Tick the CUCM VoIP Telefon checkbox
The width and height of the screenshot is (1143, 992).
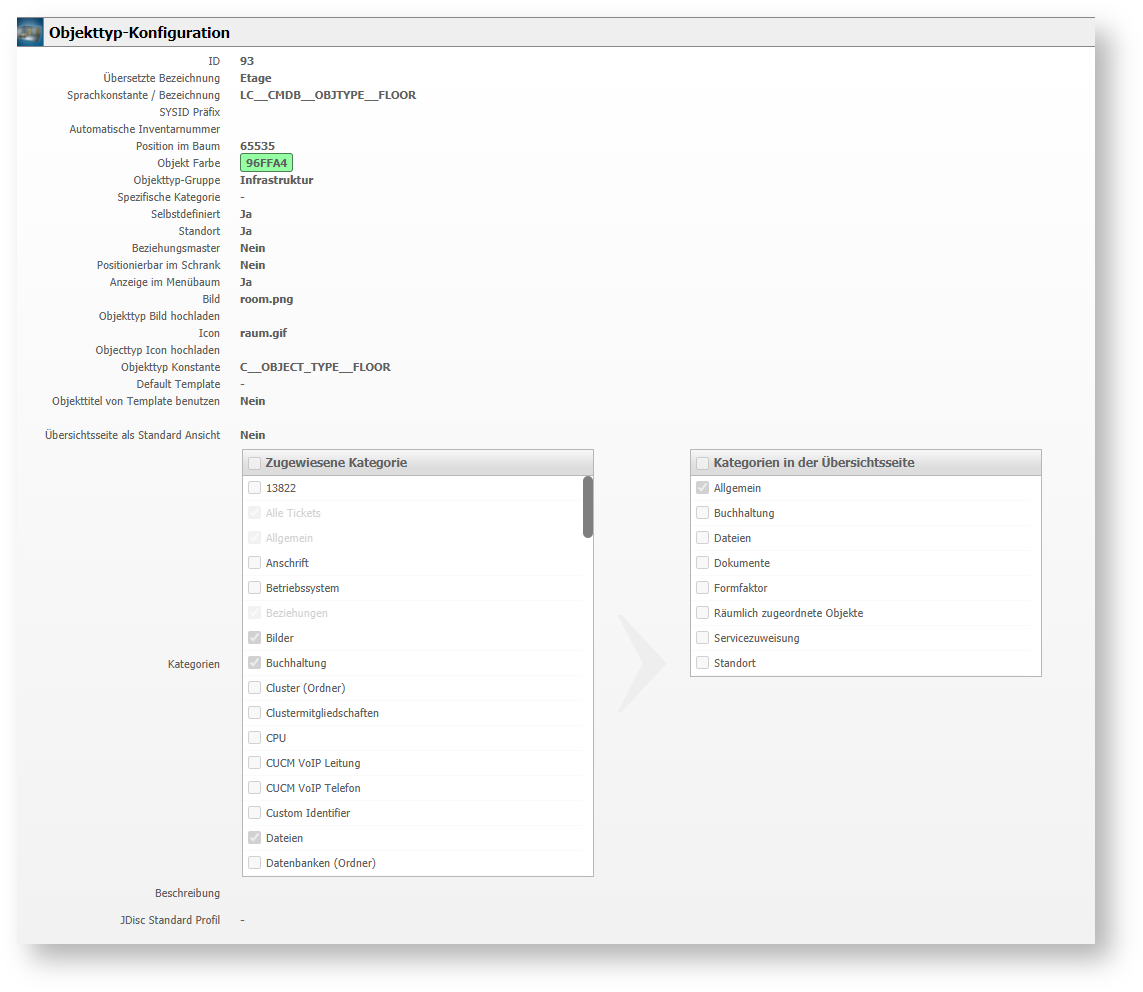[255, 788]
